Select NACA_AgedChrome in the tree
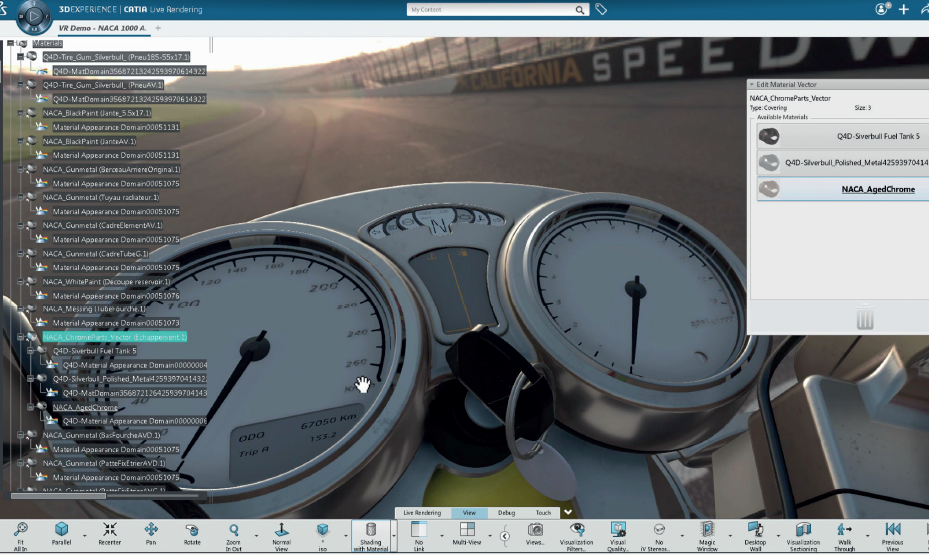The image size is (929, 556). click(85, 407)
